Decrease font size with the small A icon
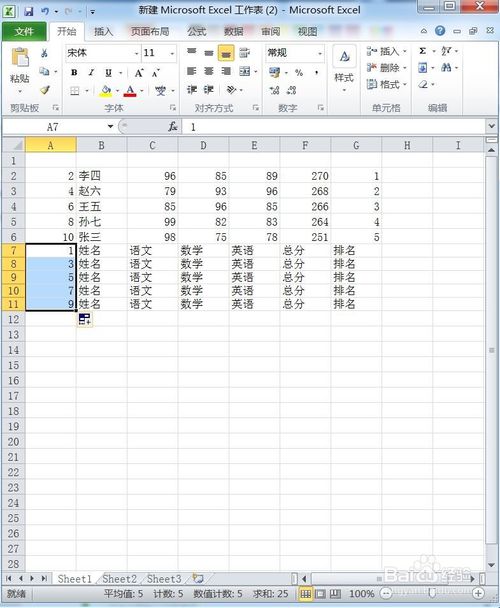The height and width of the screenshot is (608, 500). coord(156,73)
